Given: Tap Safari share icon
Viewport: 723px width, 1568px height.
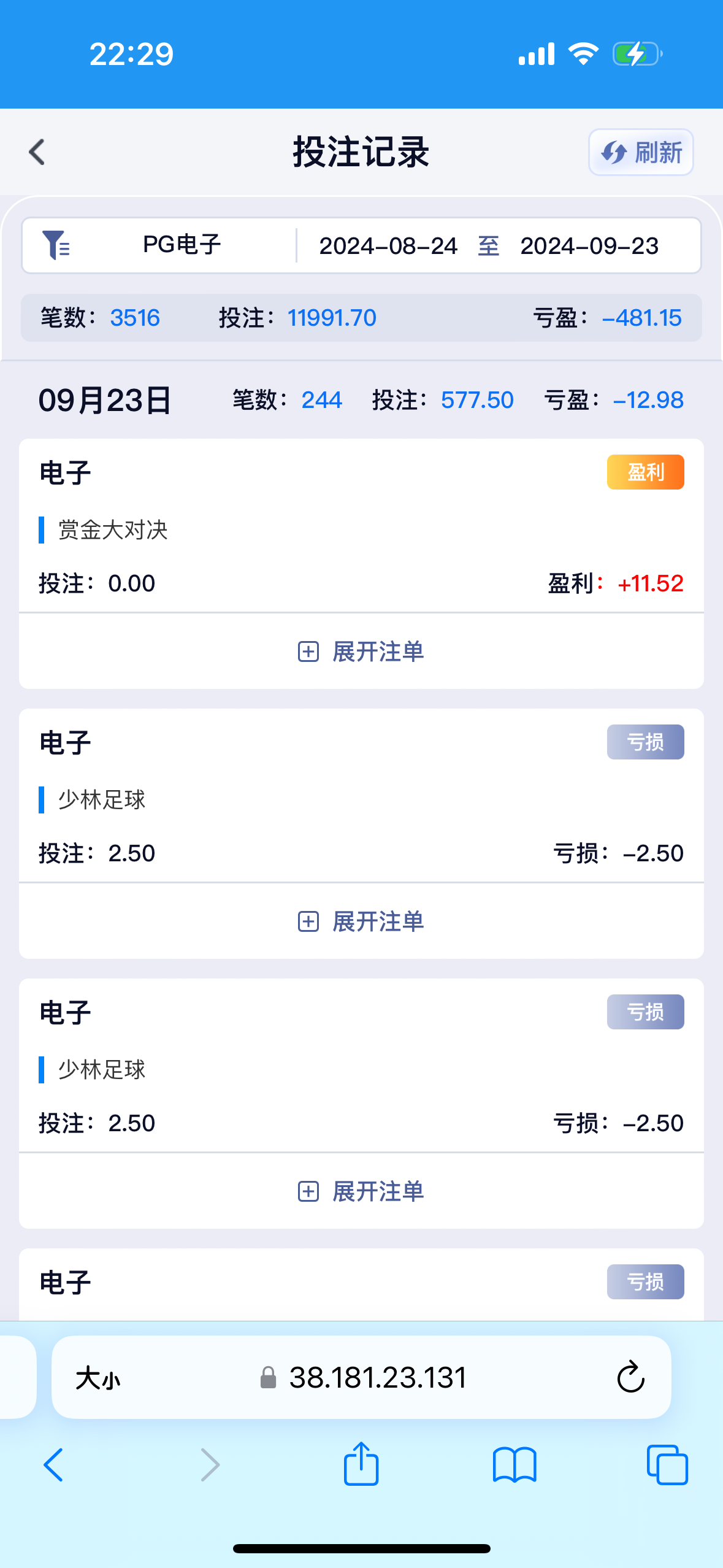Looking at the screenshot, I should coord(361,1464).
